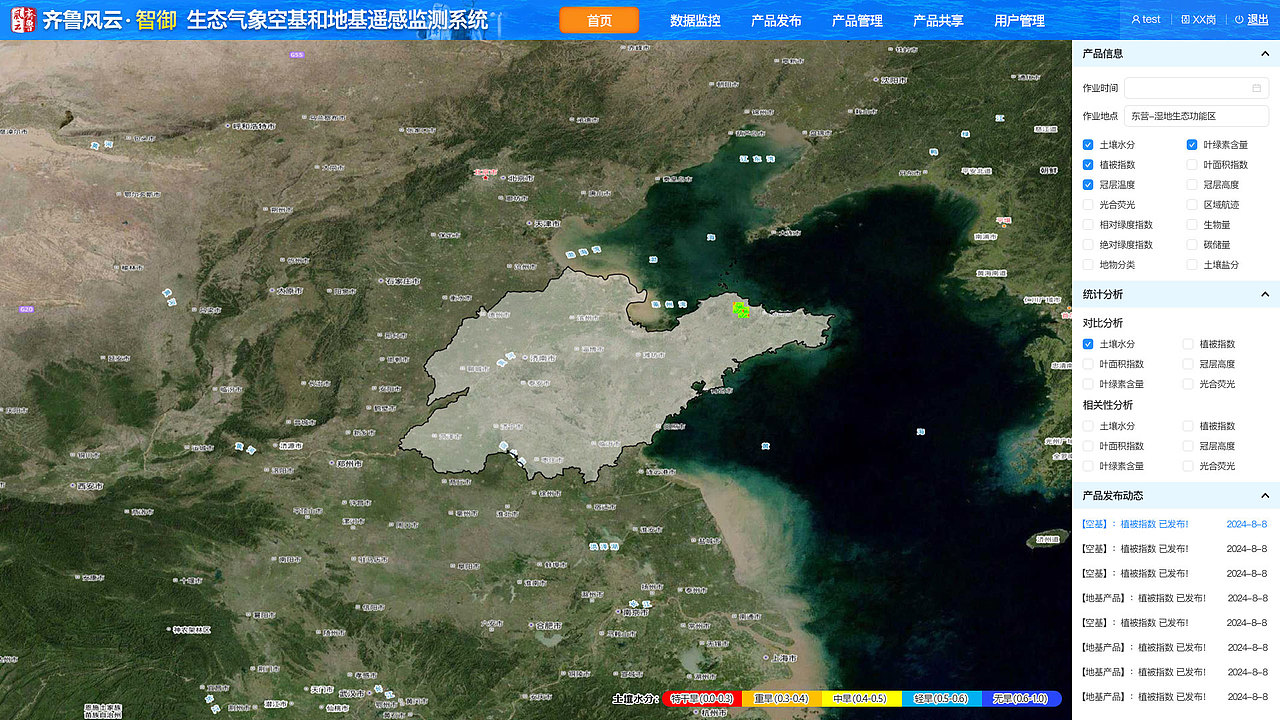This screenshot has height=720, width=1280.
Task: Uncheck 土壤水分 under 产品信息
Action: [1088, 145]
